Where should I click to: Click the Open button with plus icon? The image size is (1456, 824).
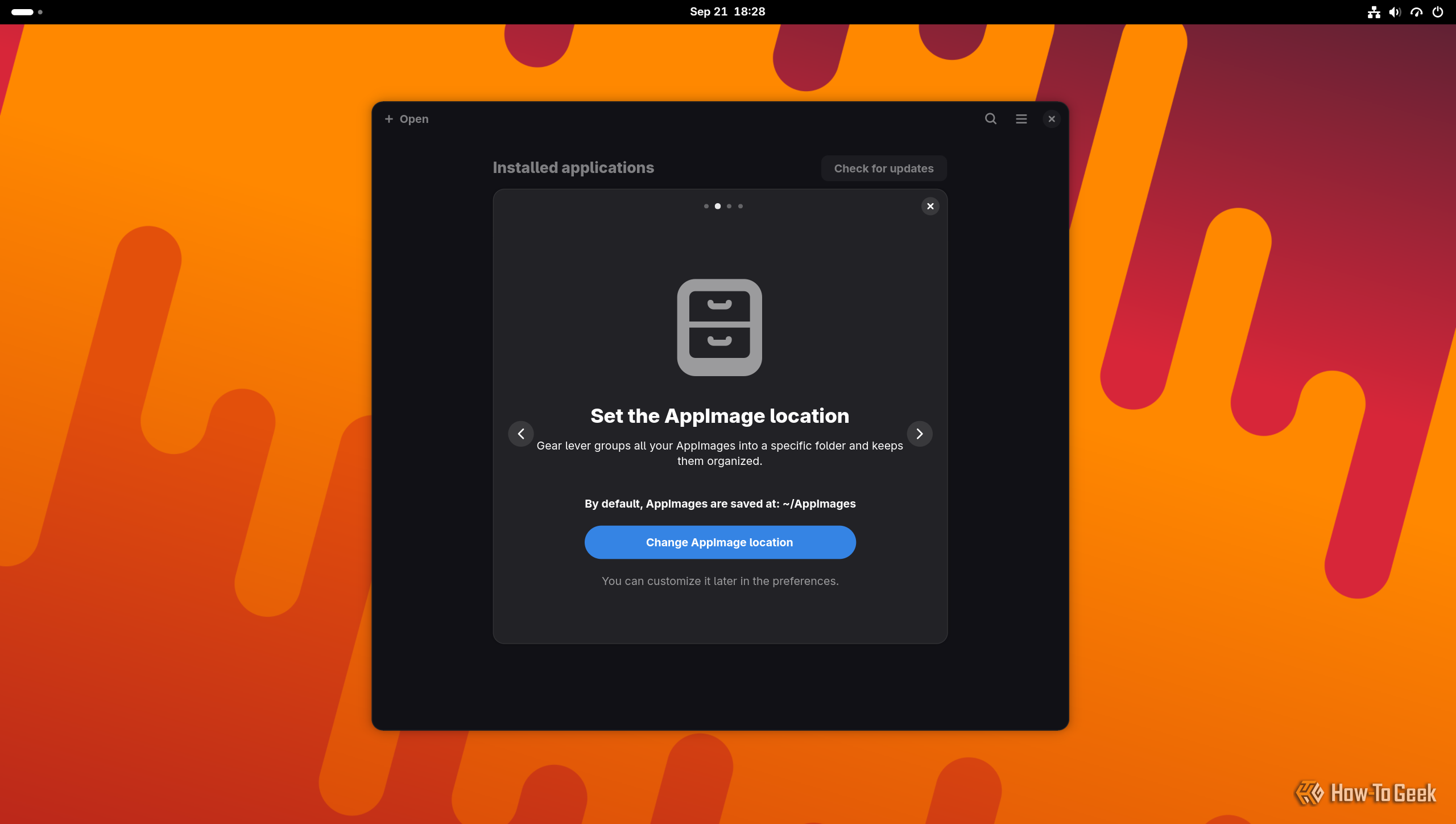pyautogui.click(x=407, y=119)
